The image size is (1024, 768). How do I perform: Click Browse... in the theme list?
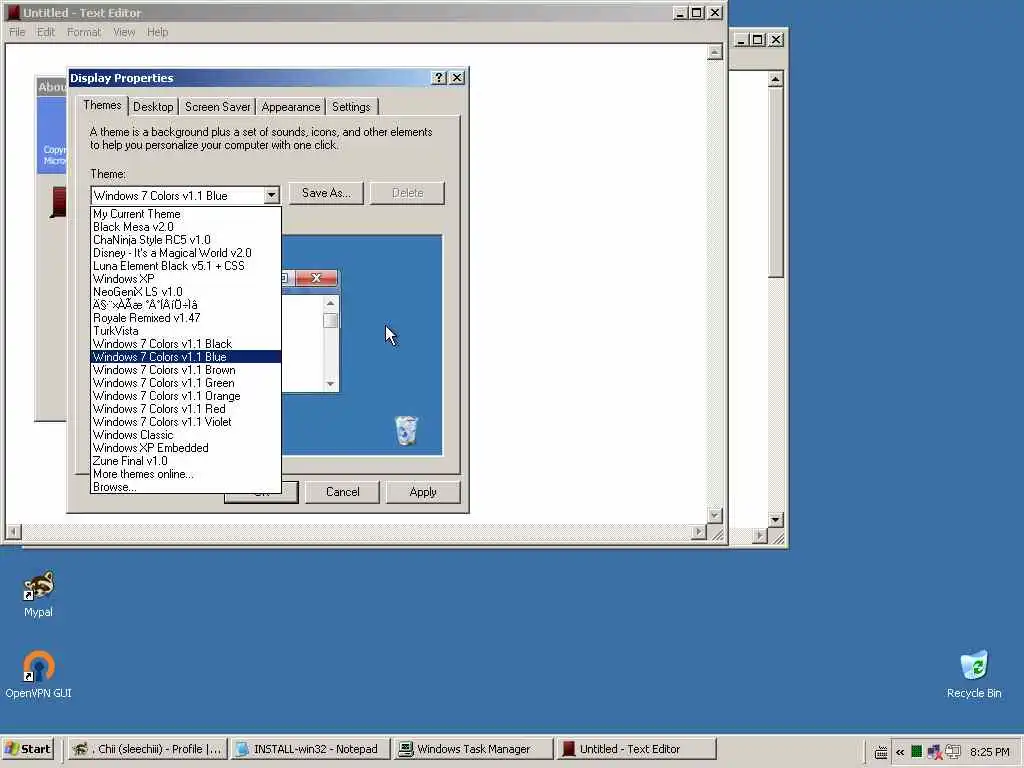point(185,487)
